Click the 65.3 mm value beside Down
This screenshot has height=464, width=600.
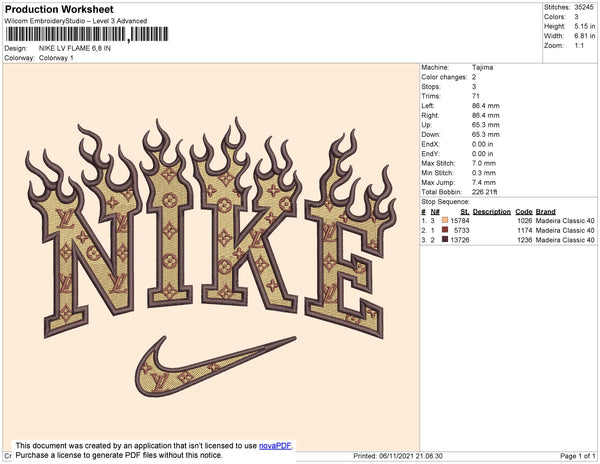[486, 134]
